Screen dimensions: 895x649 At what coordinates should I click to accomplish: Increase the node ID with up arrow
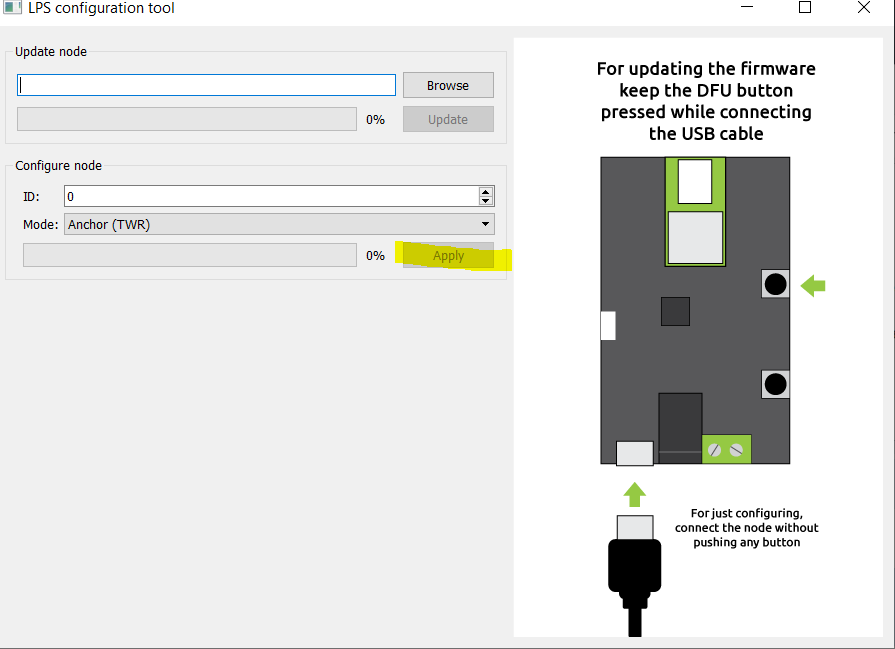[x=486, y=191]
